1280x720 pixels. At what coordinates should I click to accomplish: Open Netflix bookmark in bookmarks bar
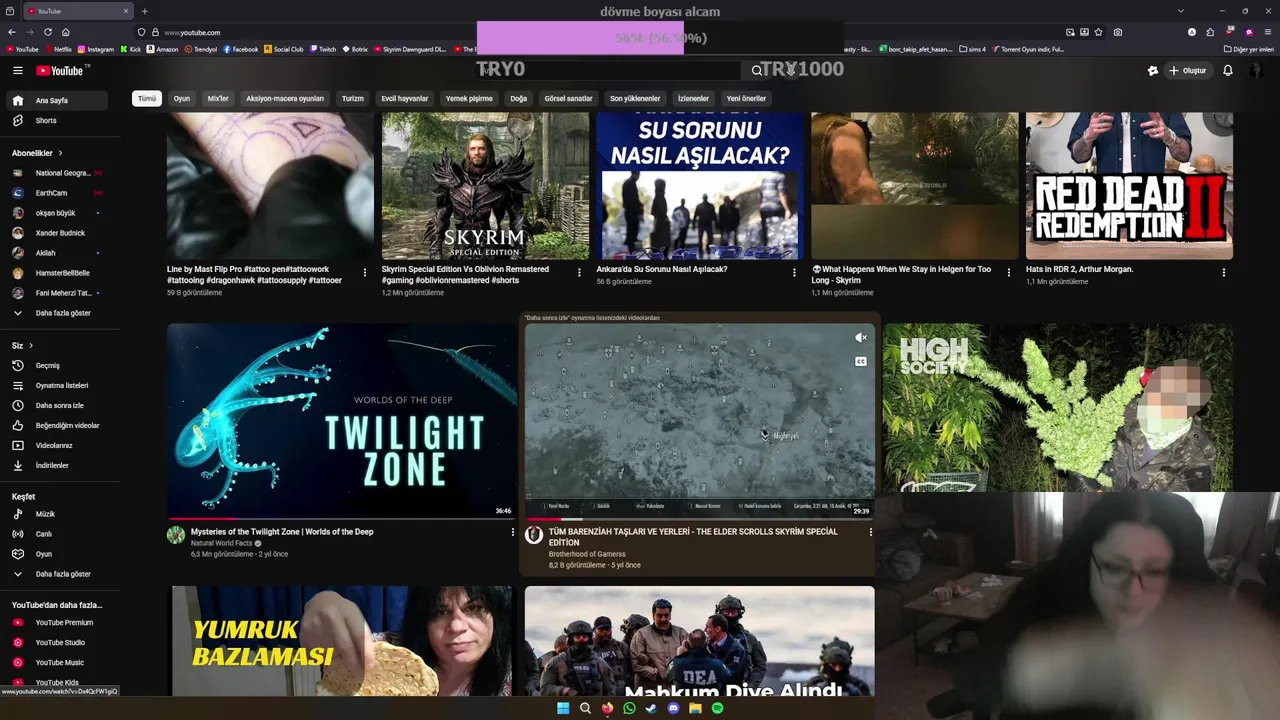pyautogui.click(x=58, y=49)
